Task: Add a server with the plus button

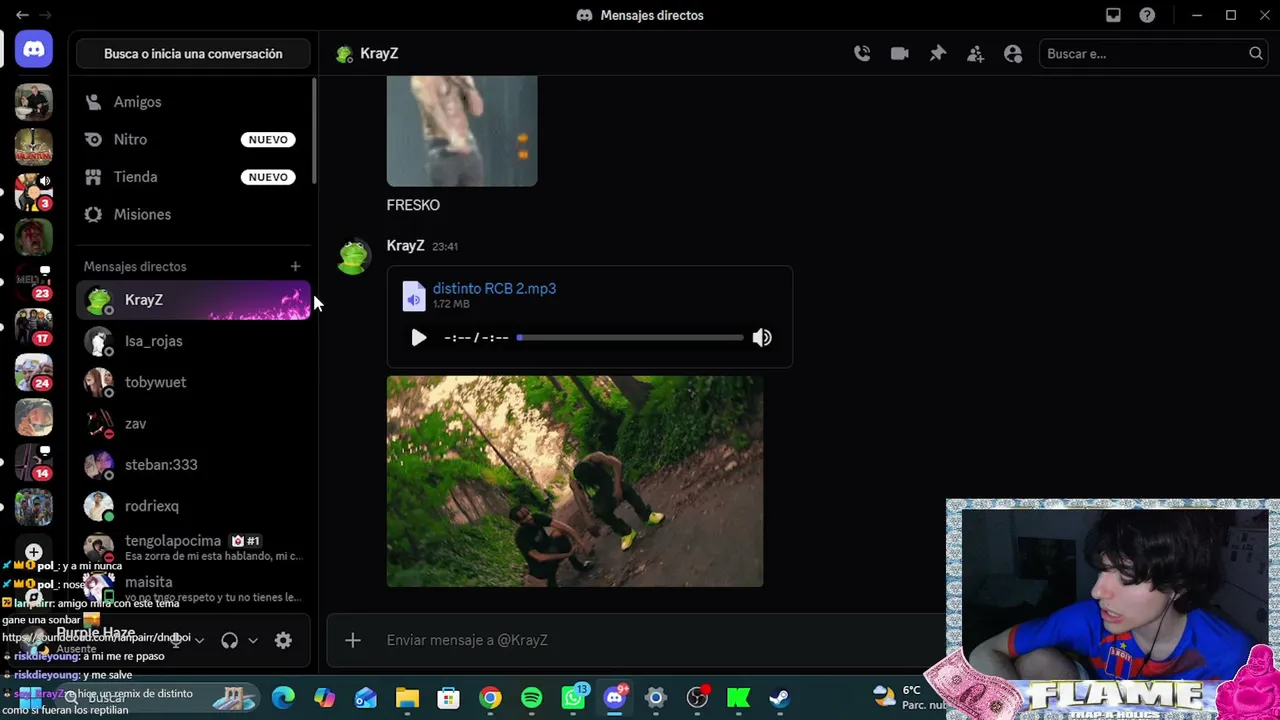Action: point(33,551)
